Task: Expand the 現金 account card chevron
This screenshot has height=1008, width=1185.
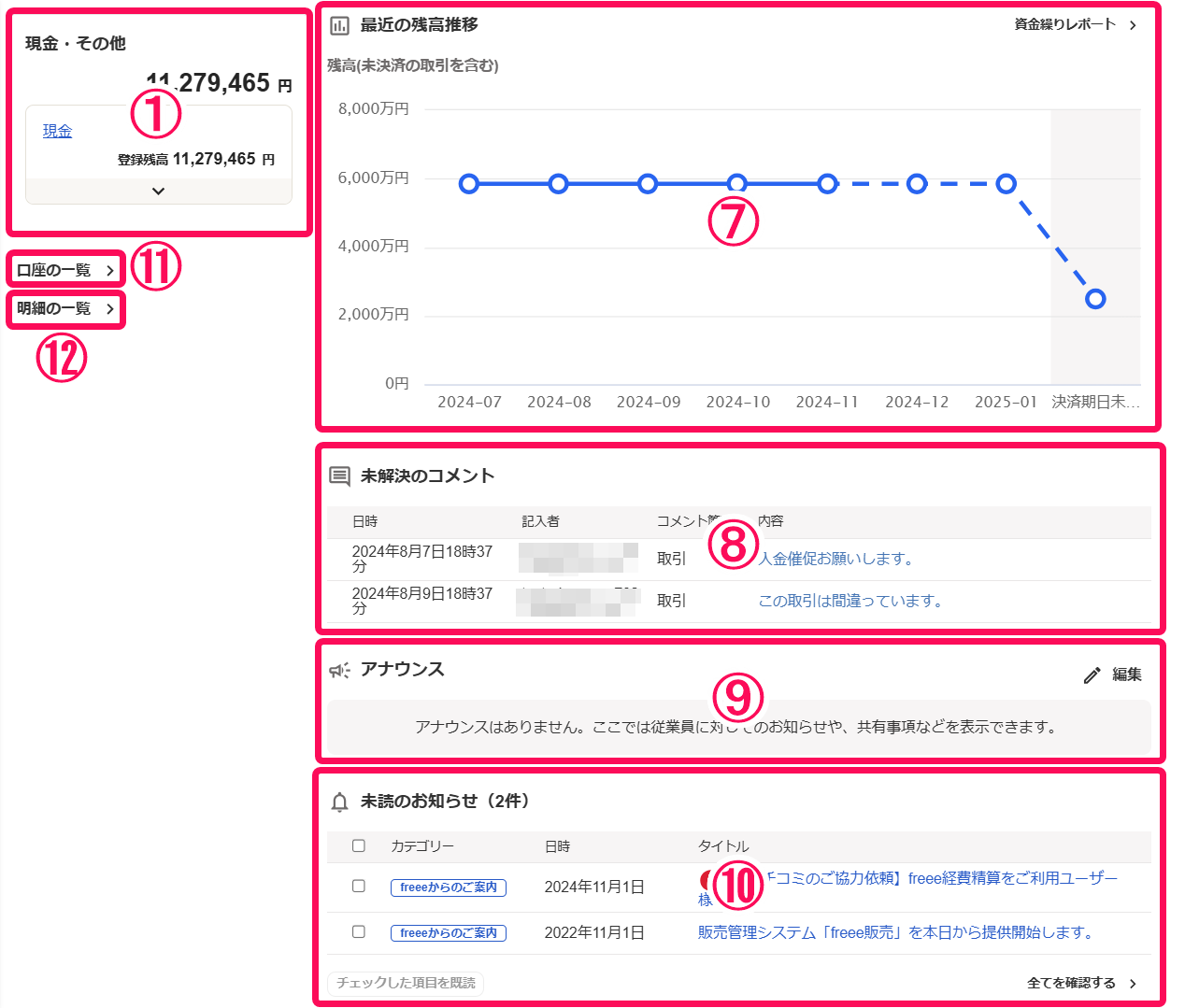Action: click(159, 191)
